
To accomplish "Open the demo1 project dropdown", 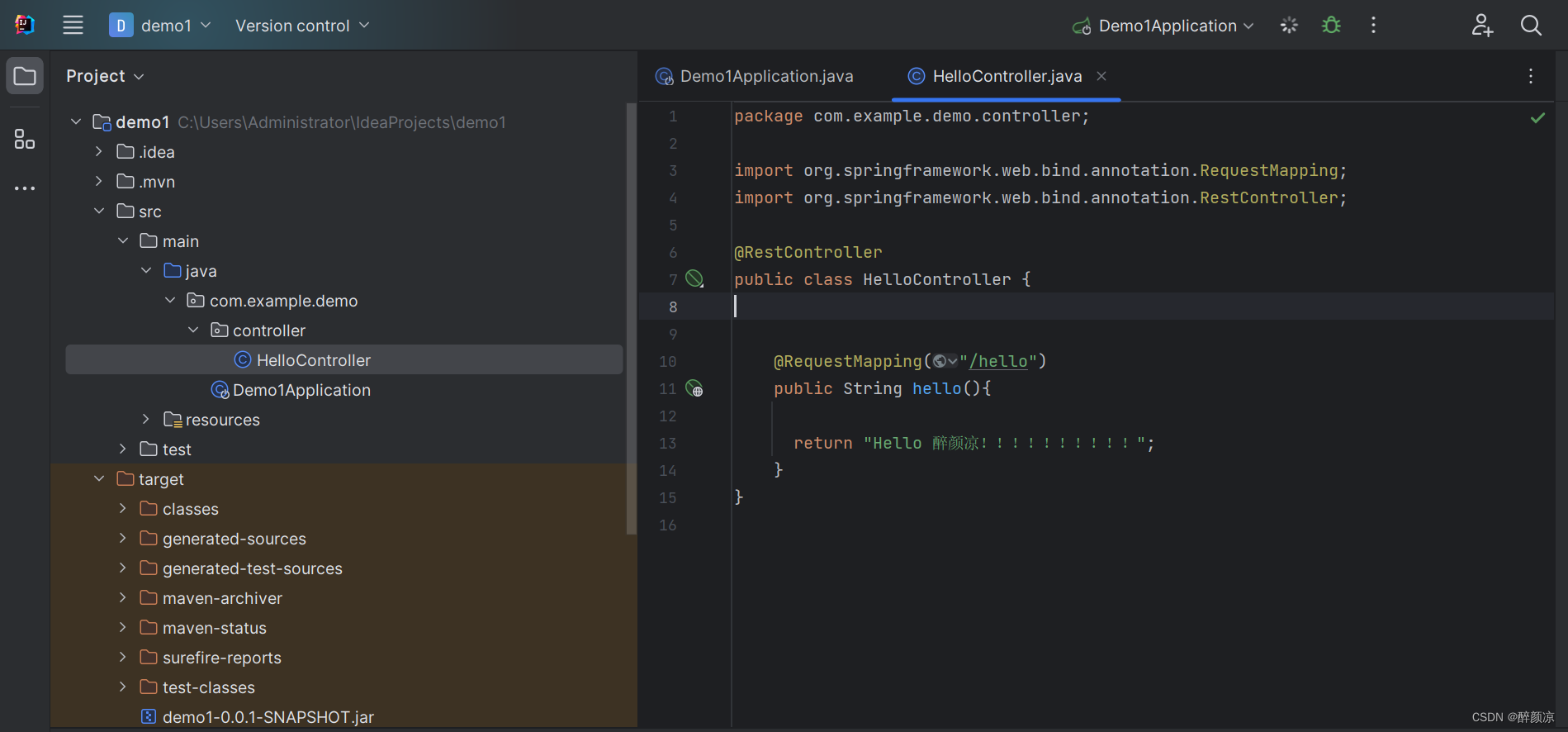I will click(x=160, y=26).
